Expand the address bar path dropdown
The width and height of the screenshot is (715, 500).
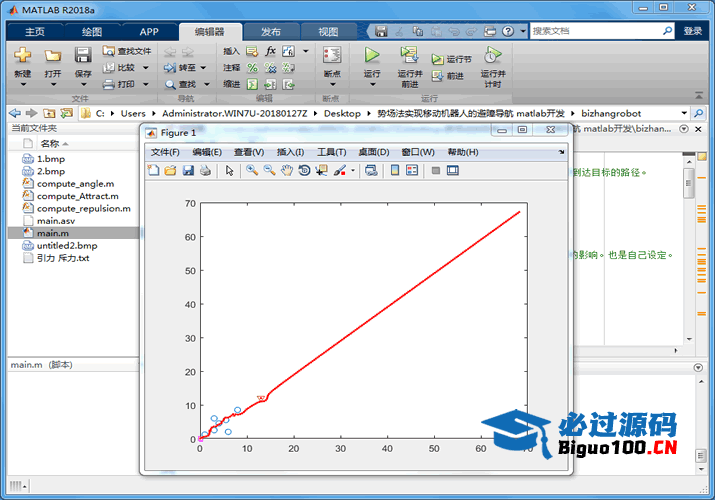tap(684, 113)
